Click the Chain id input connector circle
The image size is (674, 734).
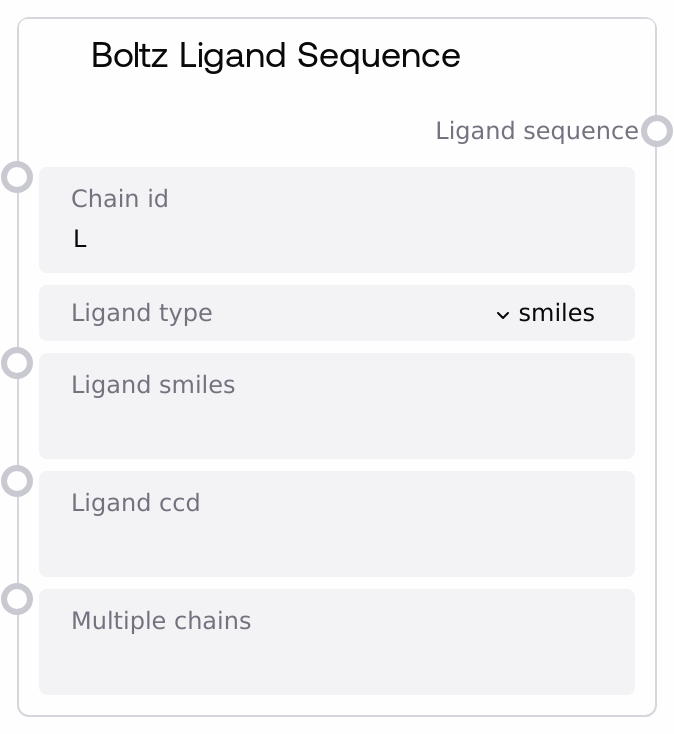point(17,177)
